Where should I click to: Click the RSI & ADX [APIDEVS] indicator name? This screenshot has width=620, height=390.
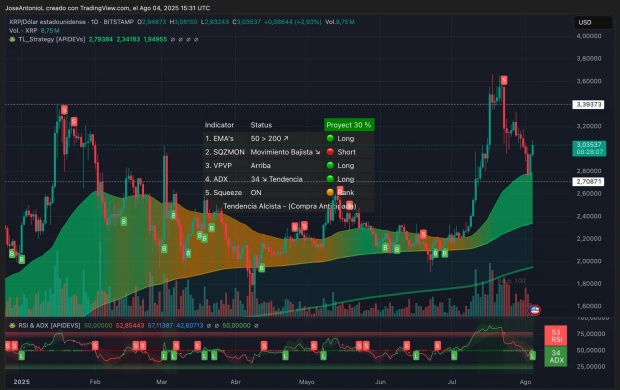click(49, 326)
